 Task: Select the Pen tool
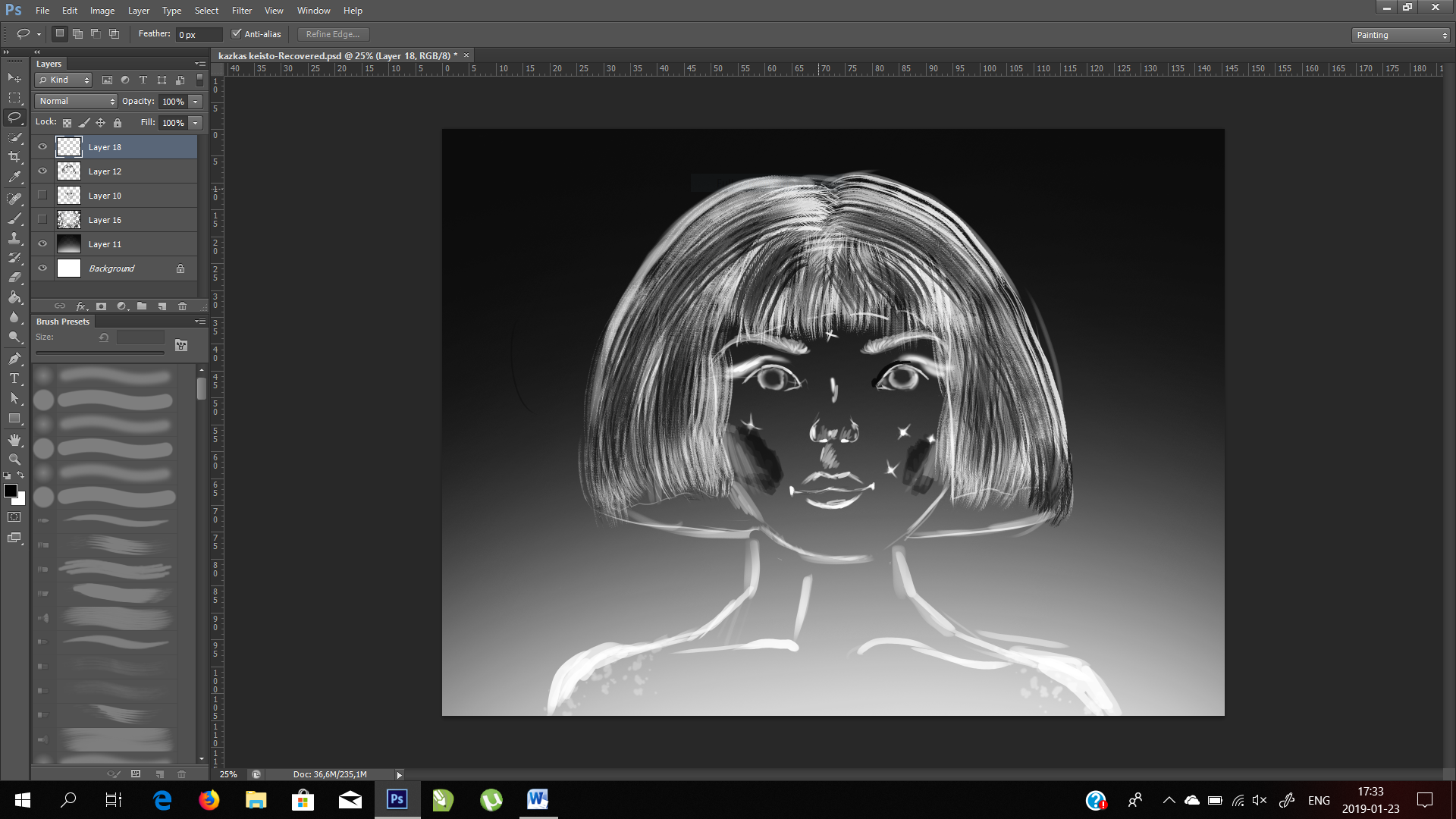click(x=14, y=359)
